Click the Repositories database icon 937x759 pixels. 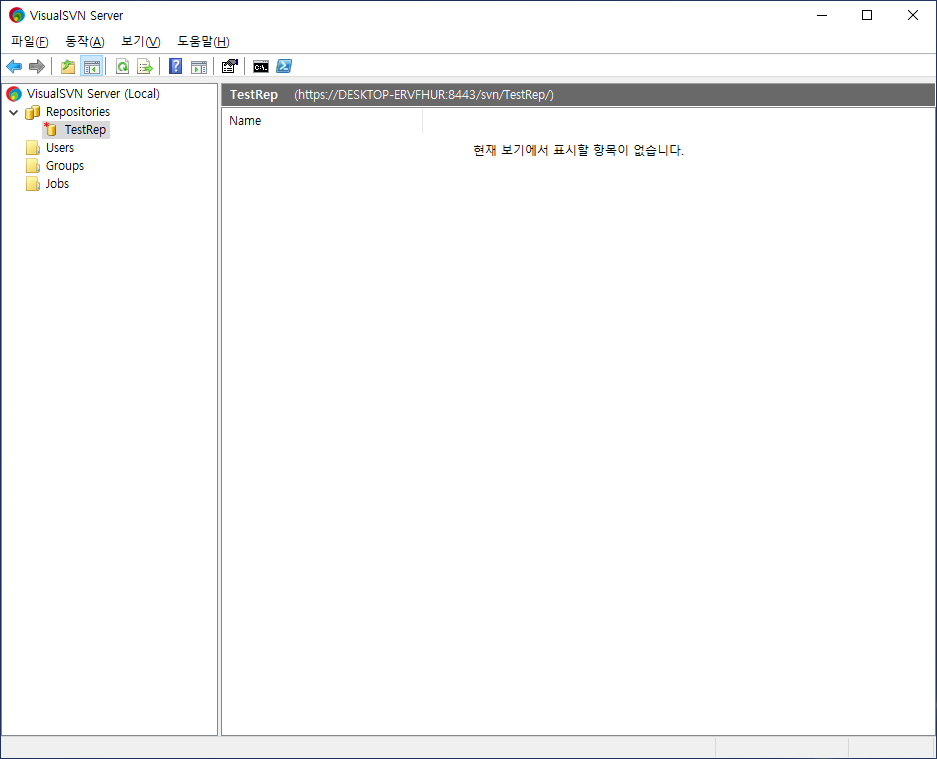coord(33,112)
